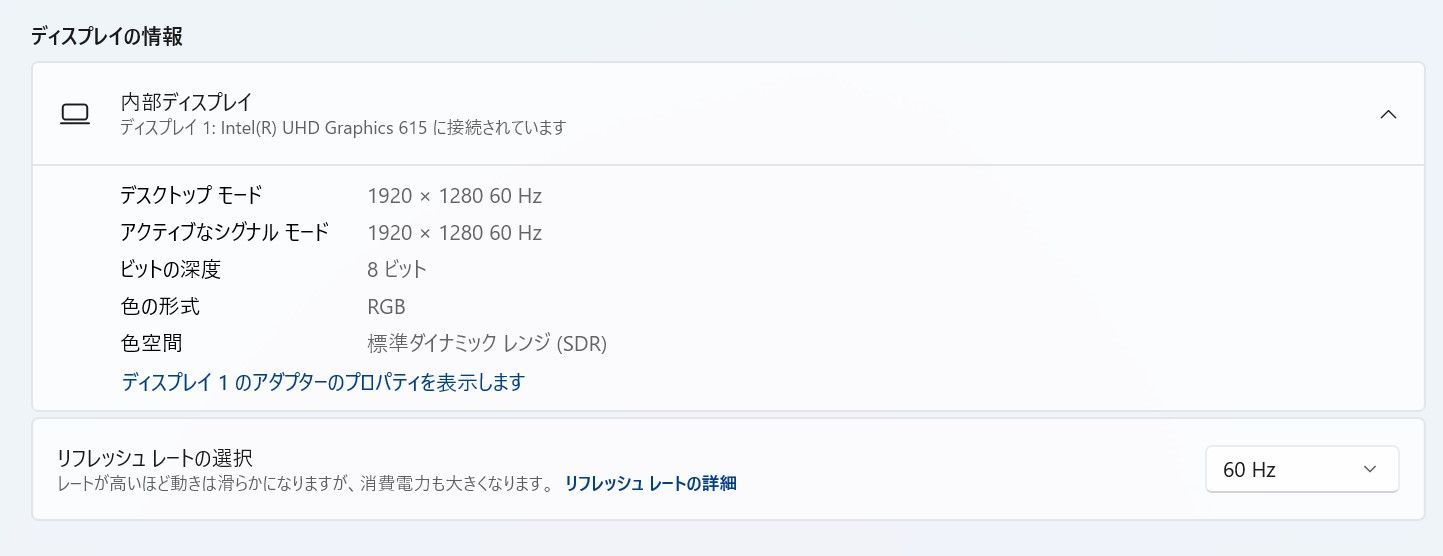
Task: Open the 60 Hz refresh rate dropdown
Action: 1302,469
